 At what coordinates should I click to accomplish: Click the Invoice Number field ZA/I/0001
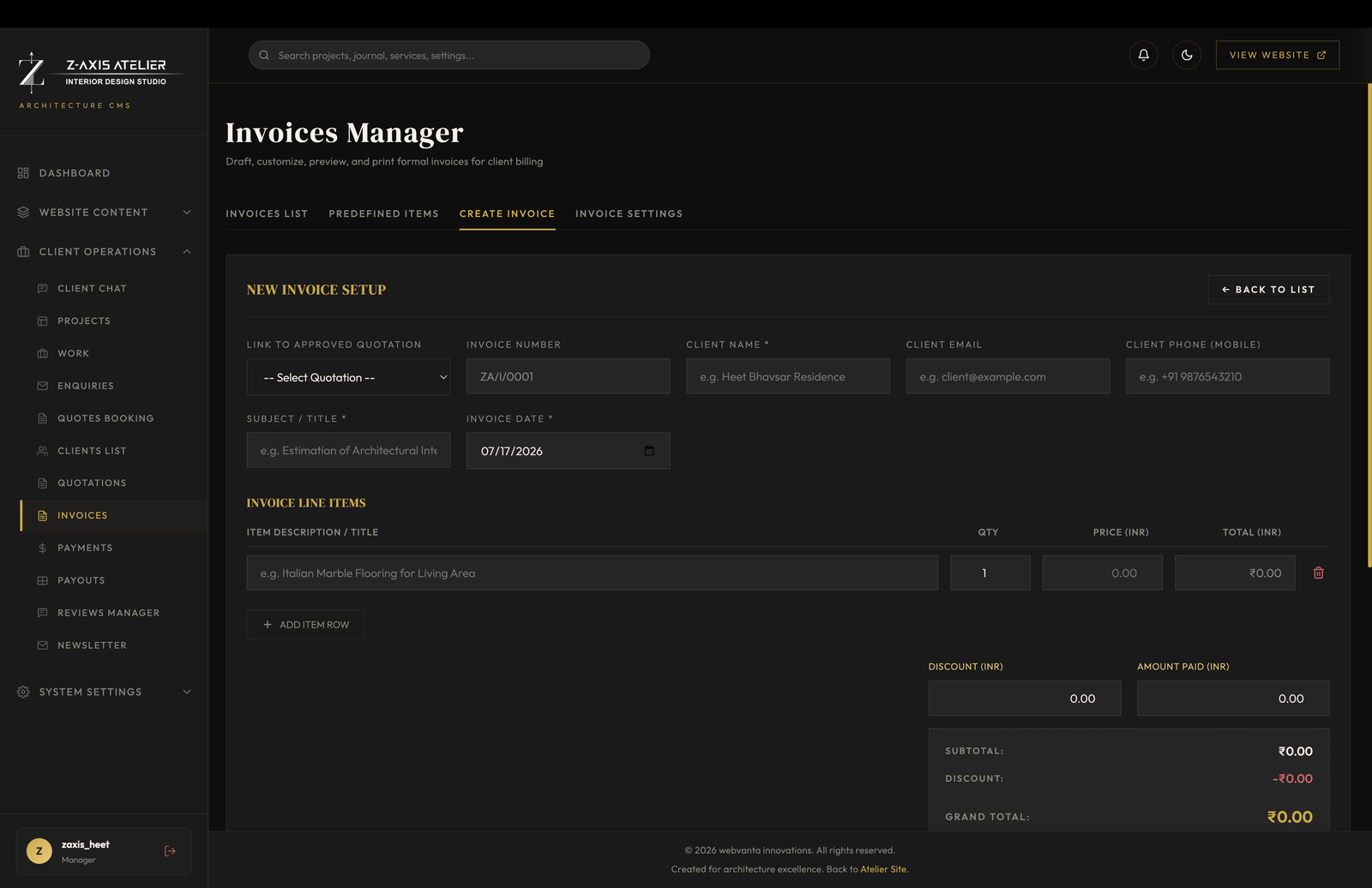(568, 376)
